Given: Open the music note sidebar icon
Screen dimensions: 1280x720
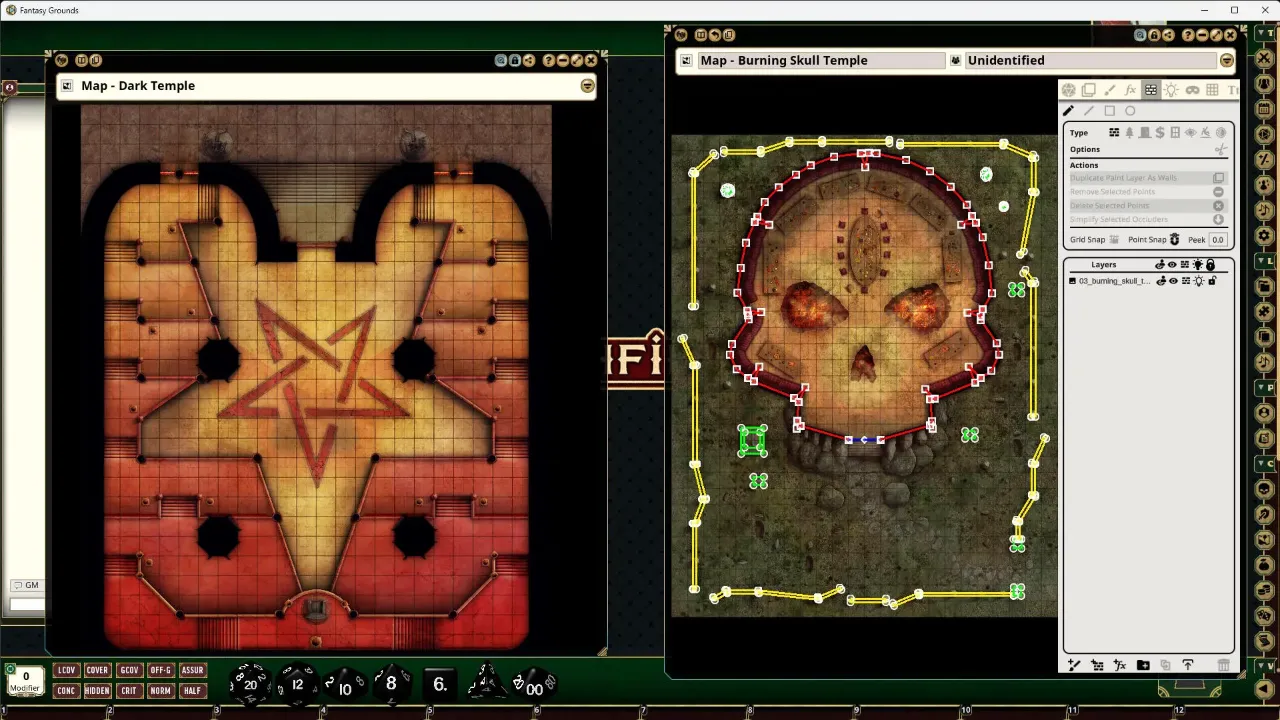Looking at the screenshot, I should point(1264,210).
